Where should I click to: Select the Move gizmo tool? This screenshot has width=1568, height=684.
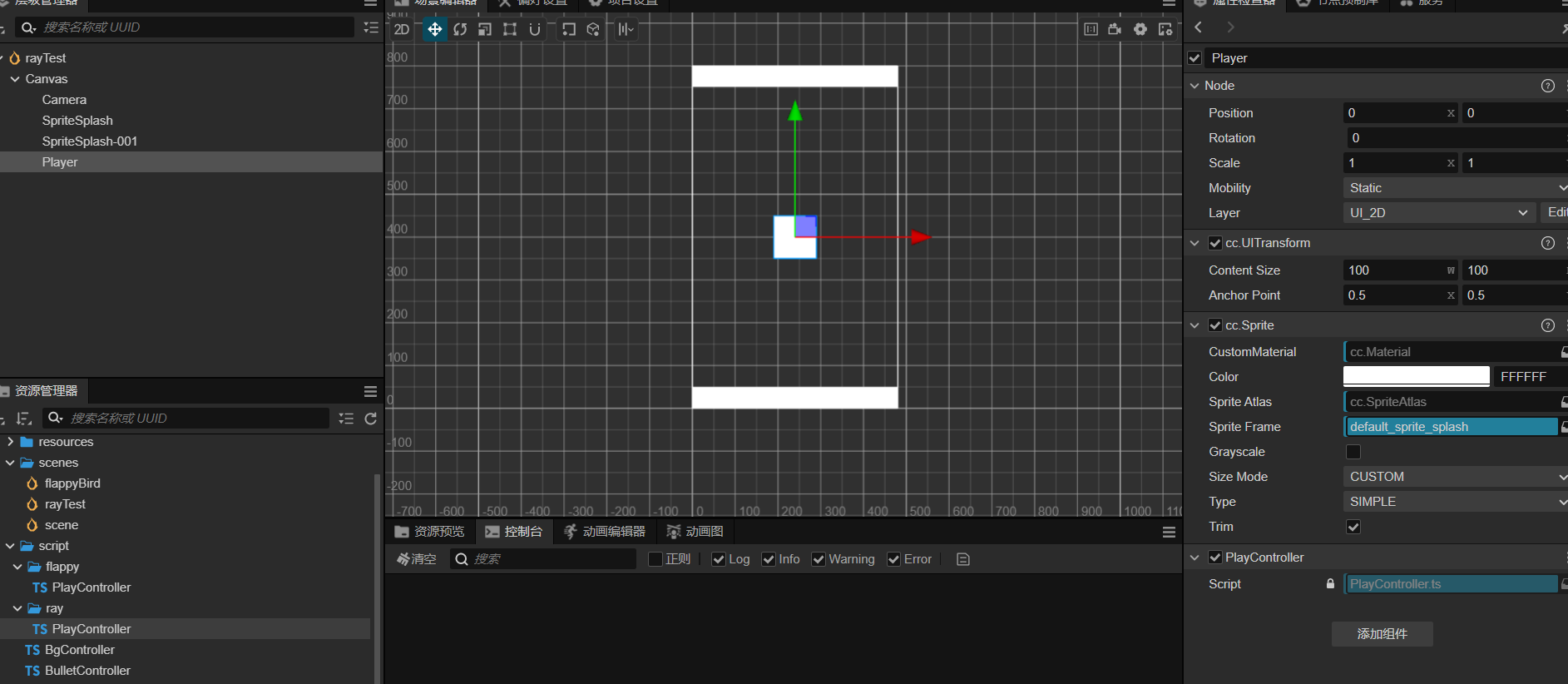tap(434, 29)
